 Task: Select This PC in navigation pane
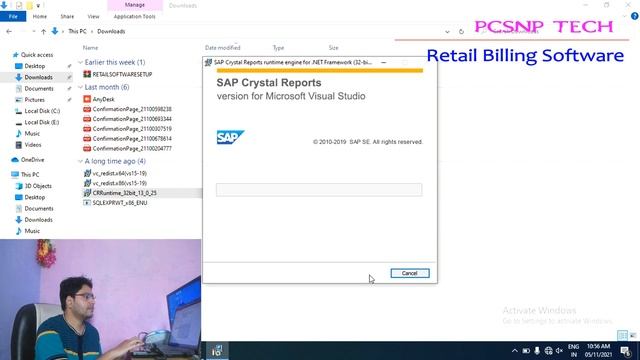pos(30,174)
